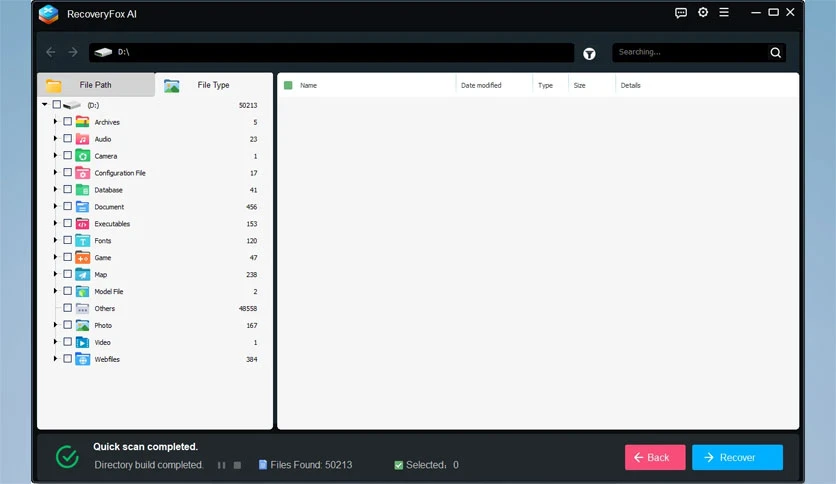Sort by the Size column header

(579, 85)
